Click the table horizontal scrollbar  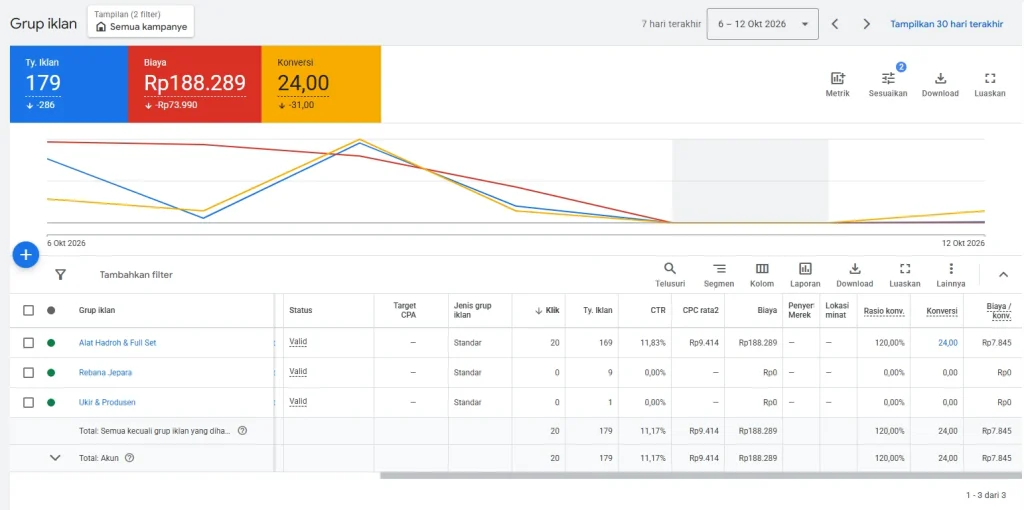701,475
